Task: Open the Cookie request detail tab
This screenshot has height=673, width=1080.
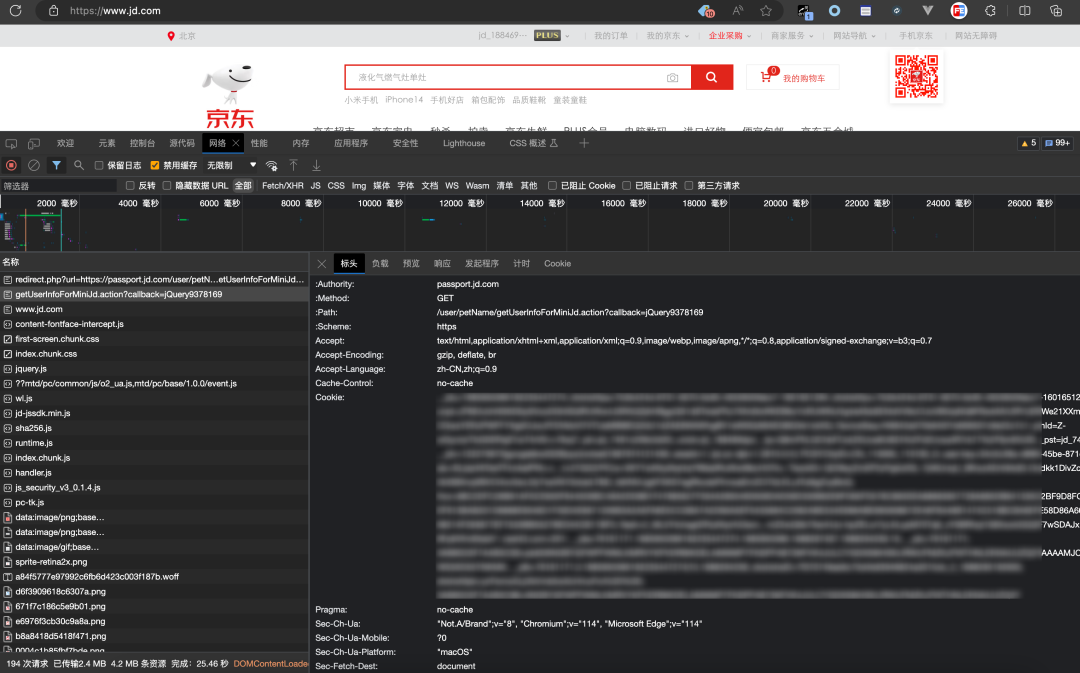Action: click(557, 264)
